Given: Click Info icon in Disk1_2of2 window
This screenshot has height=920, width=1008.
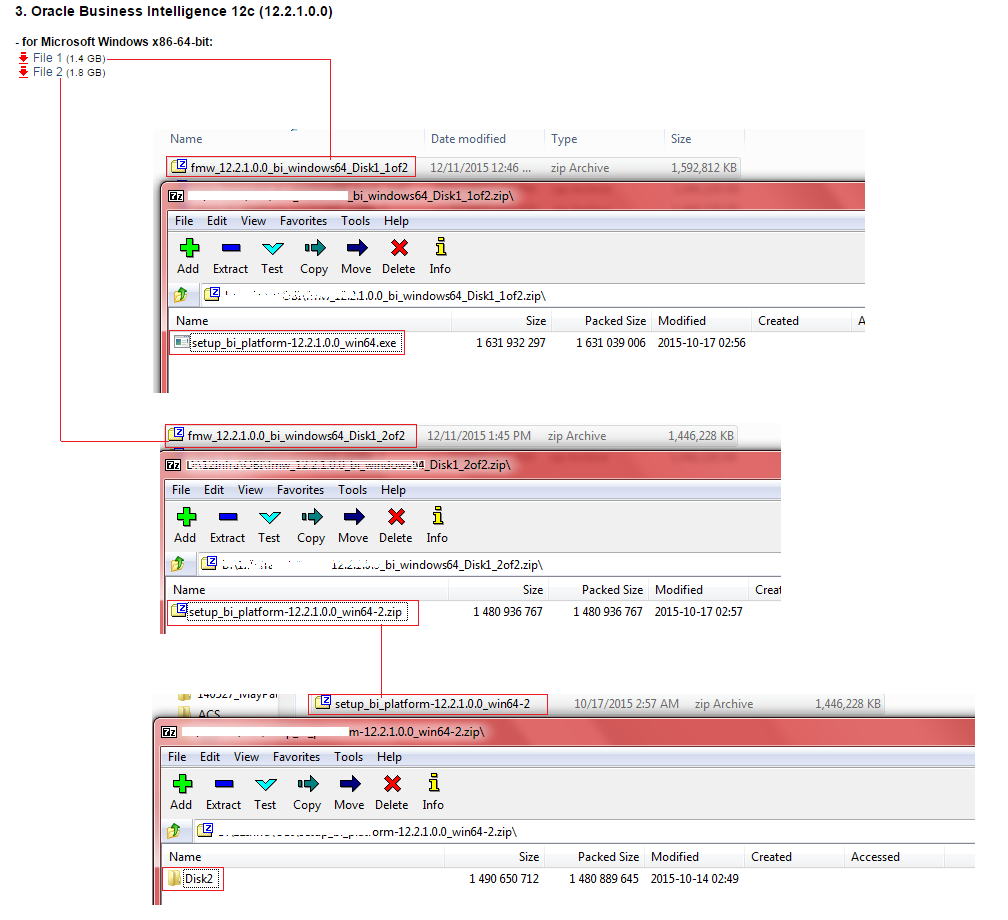Looking at the screenshot, I should click(x=438, y=516).
